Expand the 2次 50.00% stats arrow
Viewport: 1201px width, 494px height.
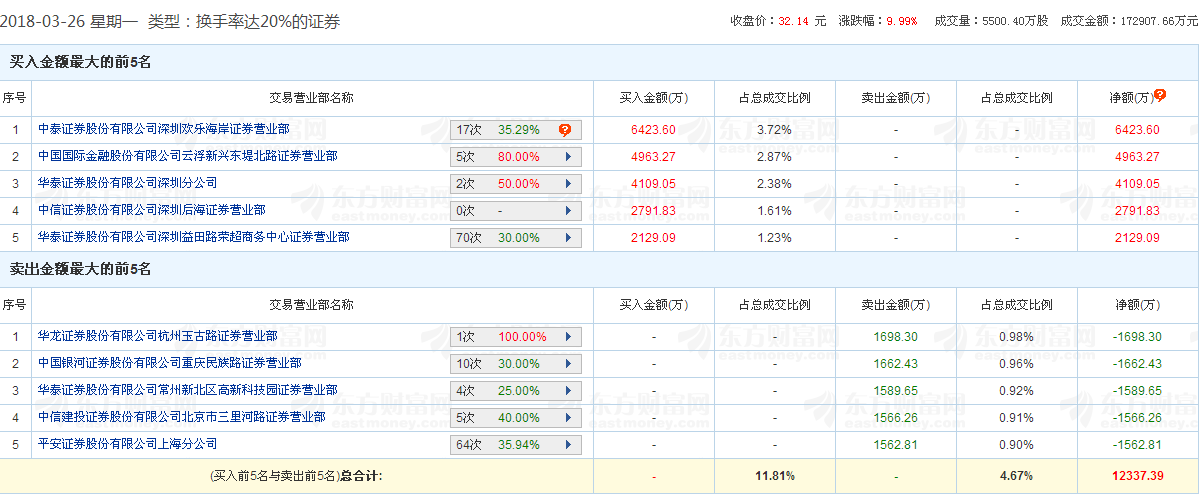click(568, 184)
